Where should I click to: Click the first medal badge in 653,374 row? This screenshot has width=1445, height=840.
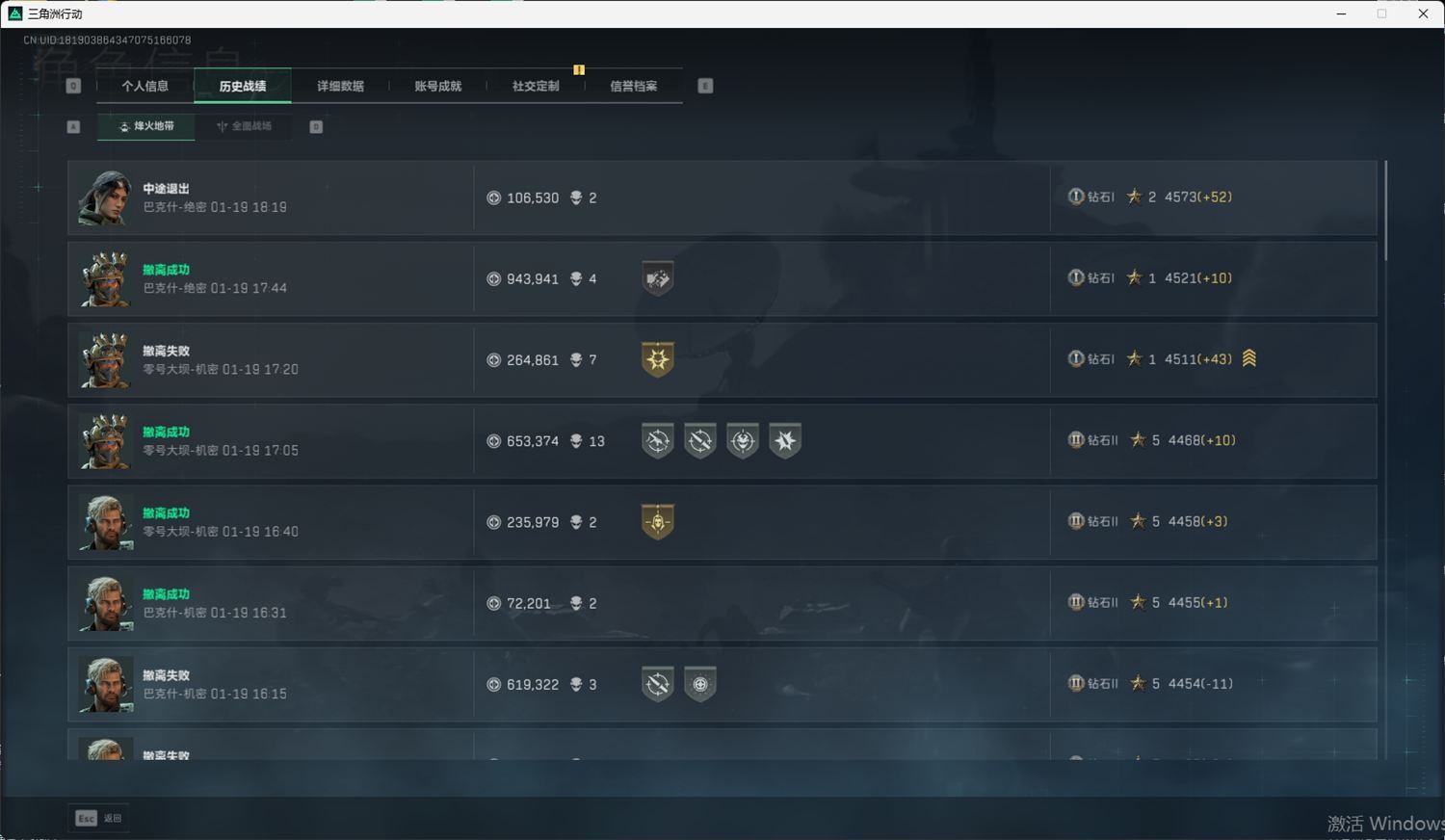(x=658, y=441)
